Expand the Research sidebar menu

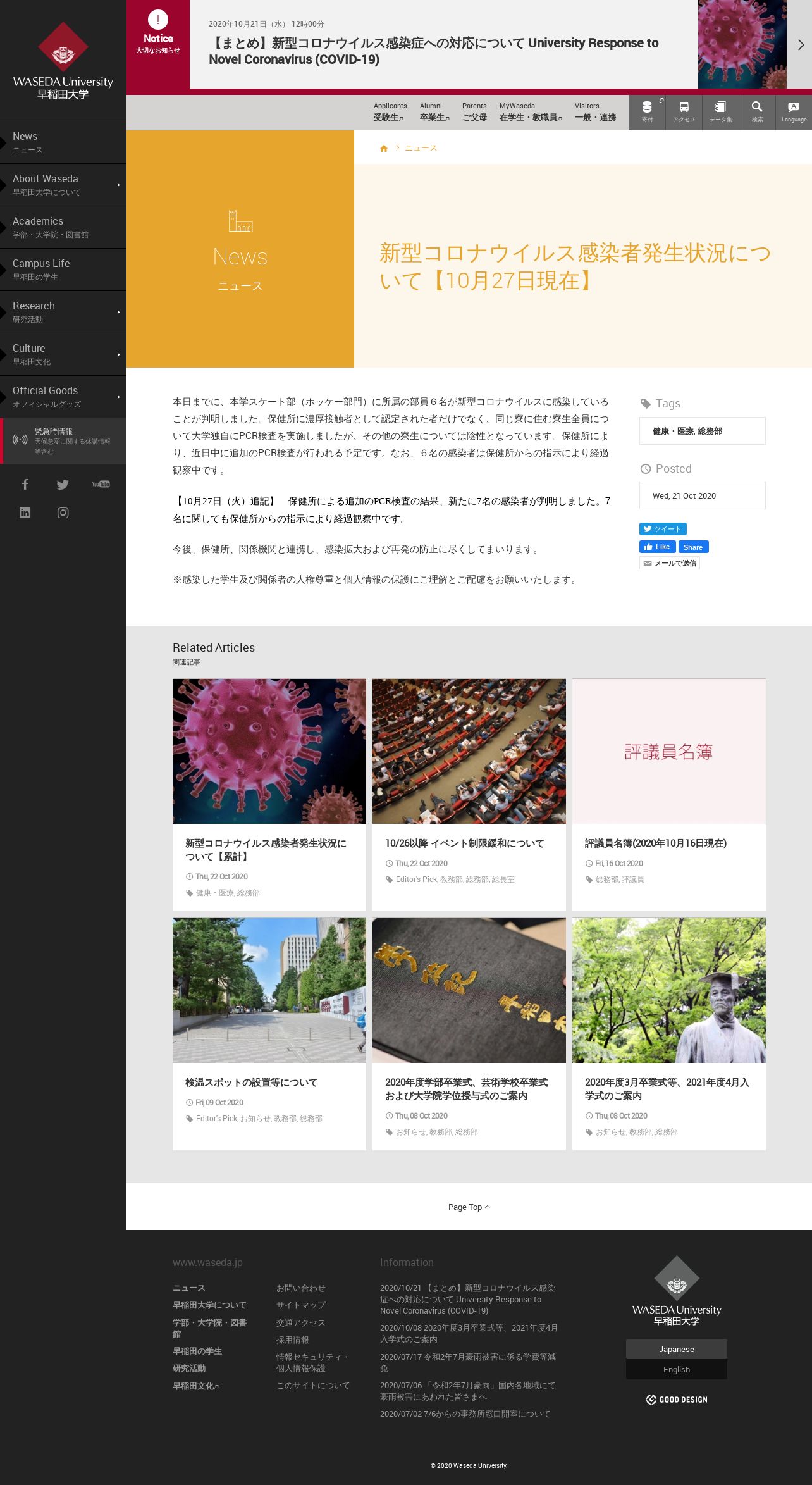tap(118, 312)
